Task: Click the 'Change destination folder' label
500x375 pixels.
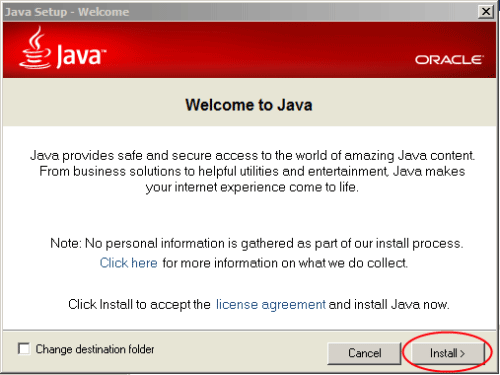Action: coord(95,349)
